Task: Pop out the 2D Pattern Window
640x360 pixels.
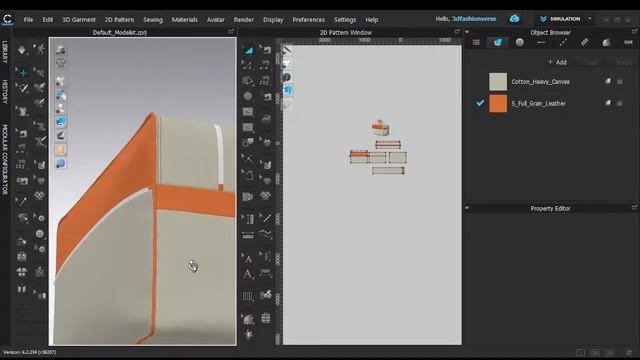Action: tap(457, 31)
